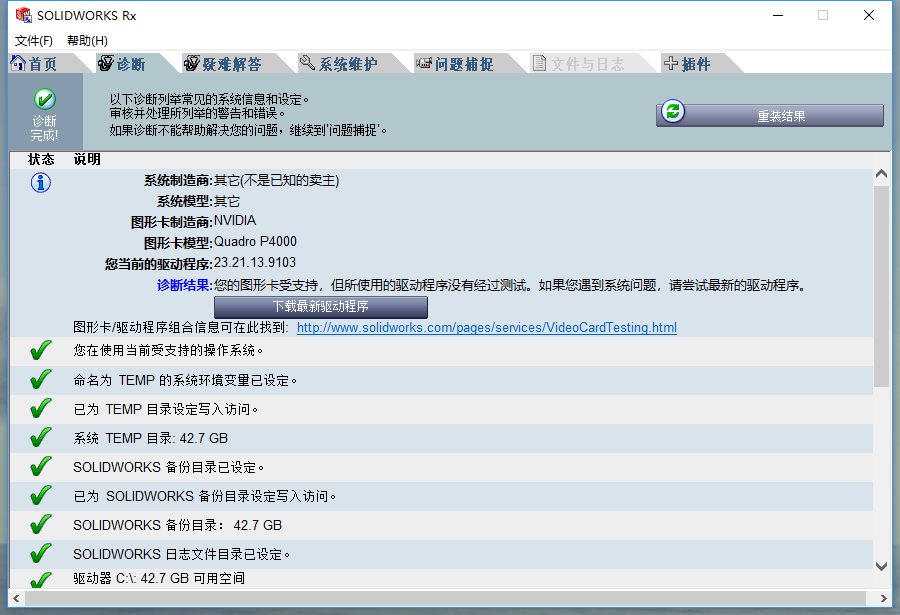Click the horizontal scrollbar right arrow
This screenshot has width=900, height=615.
(883, 598)
